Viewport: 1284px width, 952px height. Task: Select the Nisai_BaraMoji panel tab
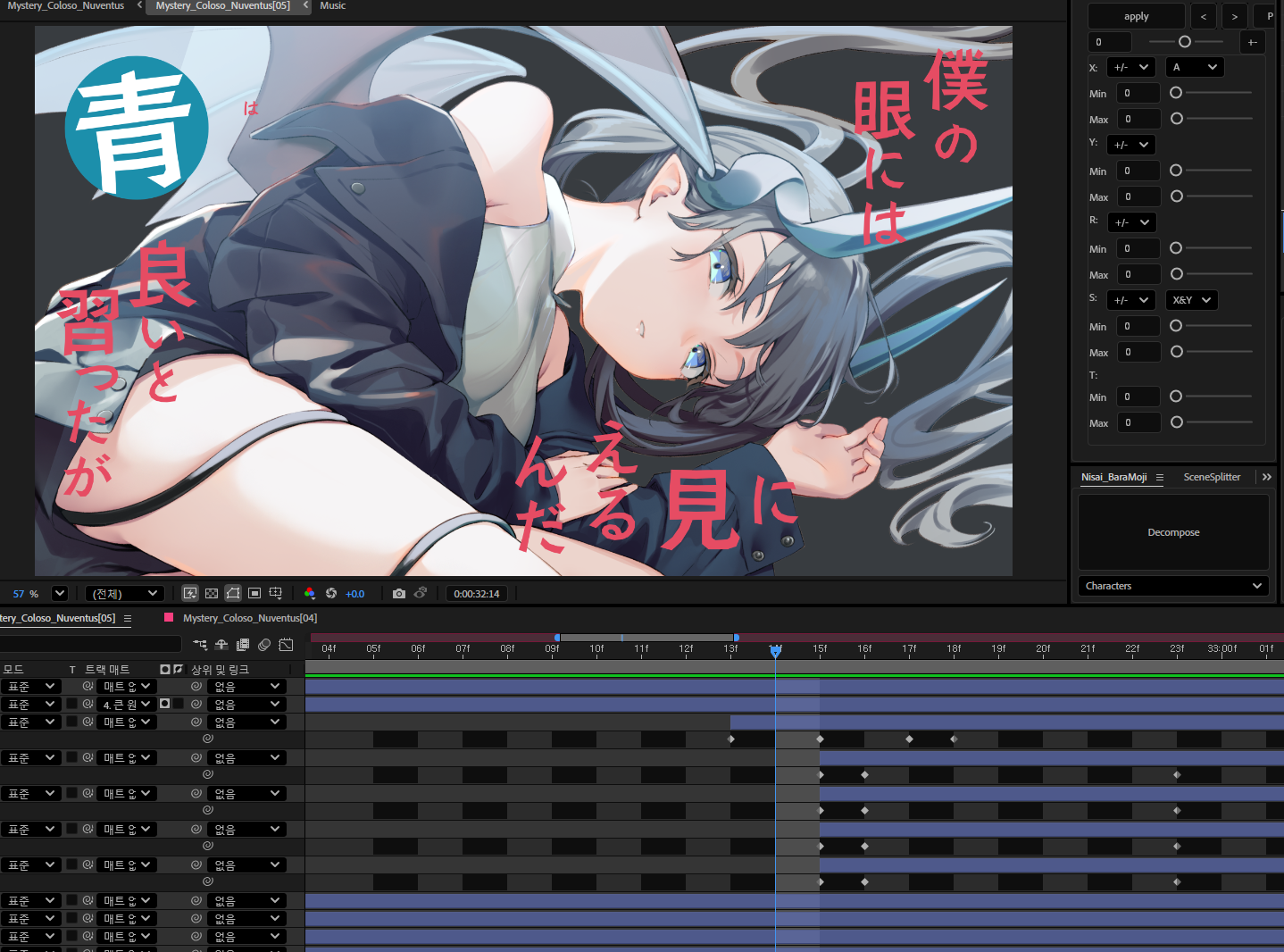1113,477
